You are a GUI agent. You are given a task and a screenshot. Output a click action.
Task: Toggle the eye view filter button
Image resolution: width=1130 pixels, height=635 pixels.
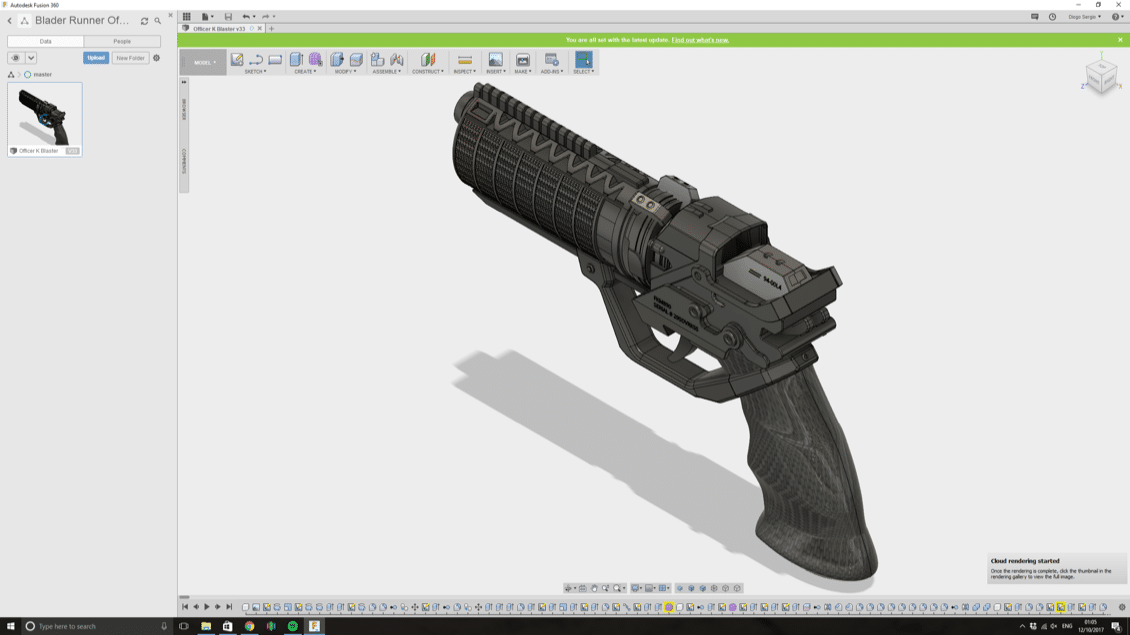point(15,58)
